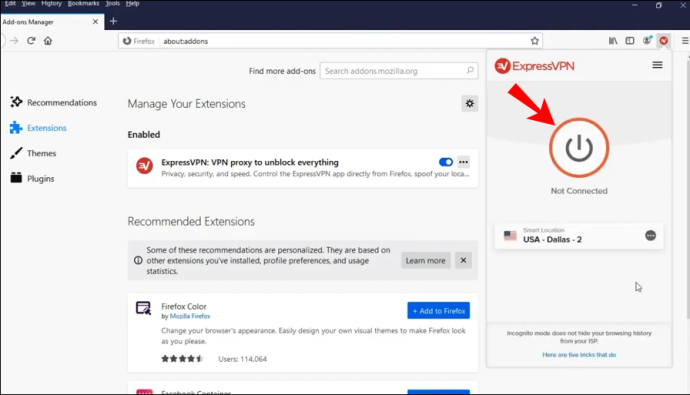The height and width of the screenshot is (395, 690).
Task: Dismiss the personalized recommendations notice
Action: (x=463, y=260)
